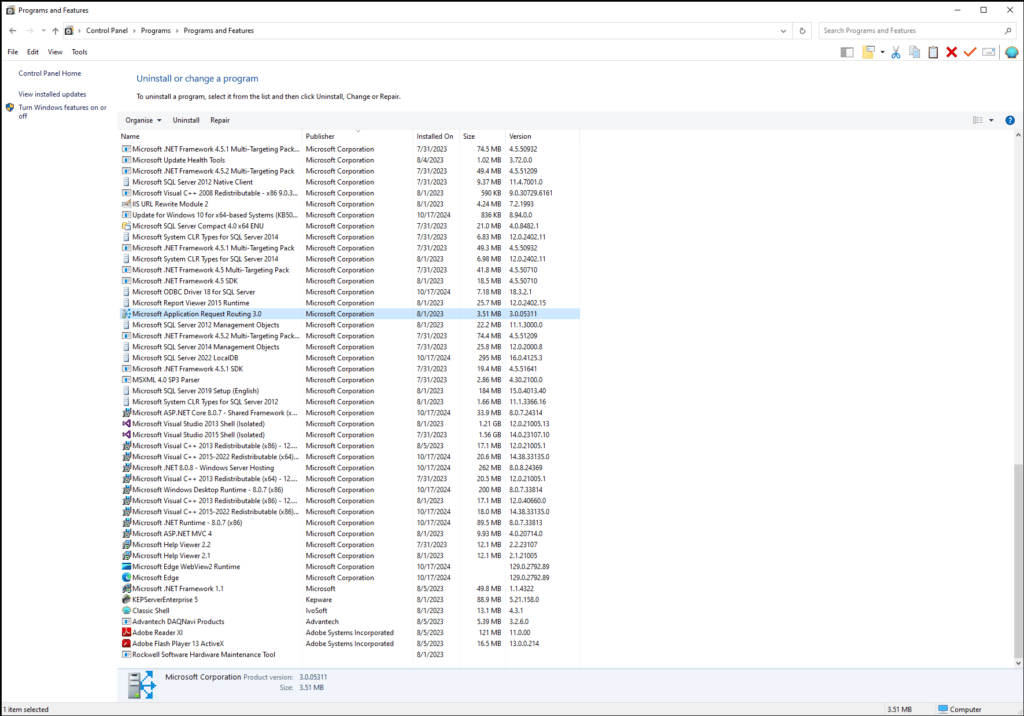Go up one level with Up arrow
Image resolution: width=1024 pixels, height=716 pixels.
pos(56,31)
